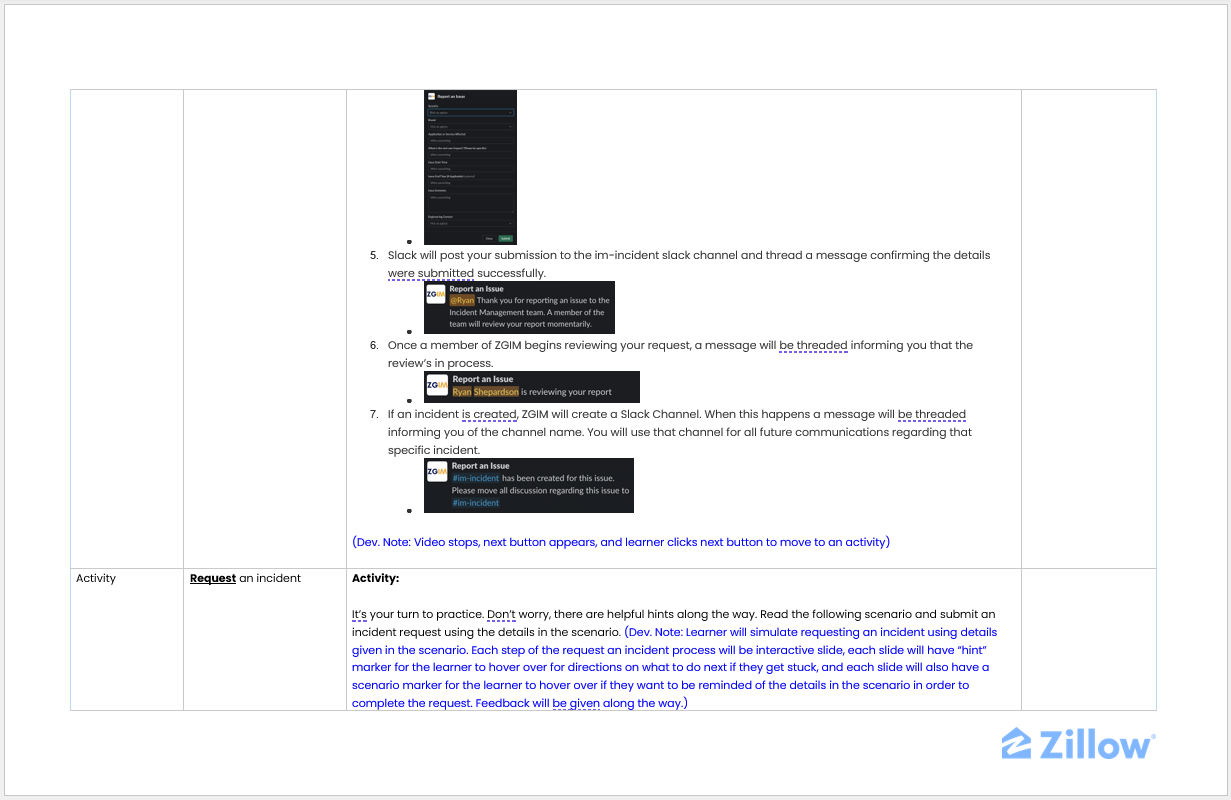The width and height of the screenshot is (1231, 800).
Task: Click the highlighted @Ryan mention
Action: click(x=462, y=300)
